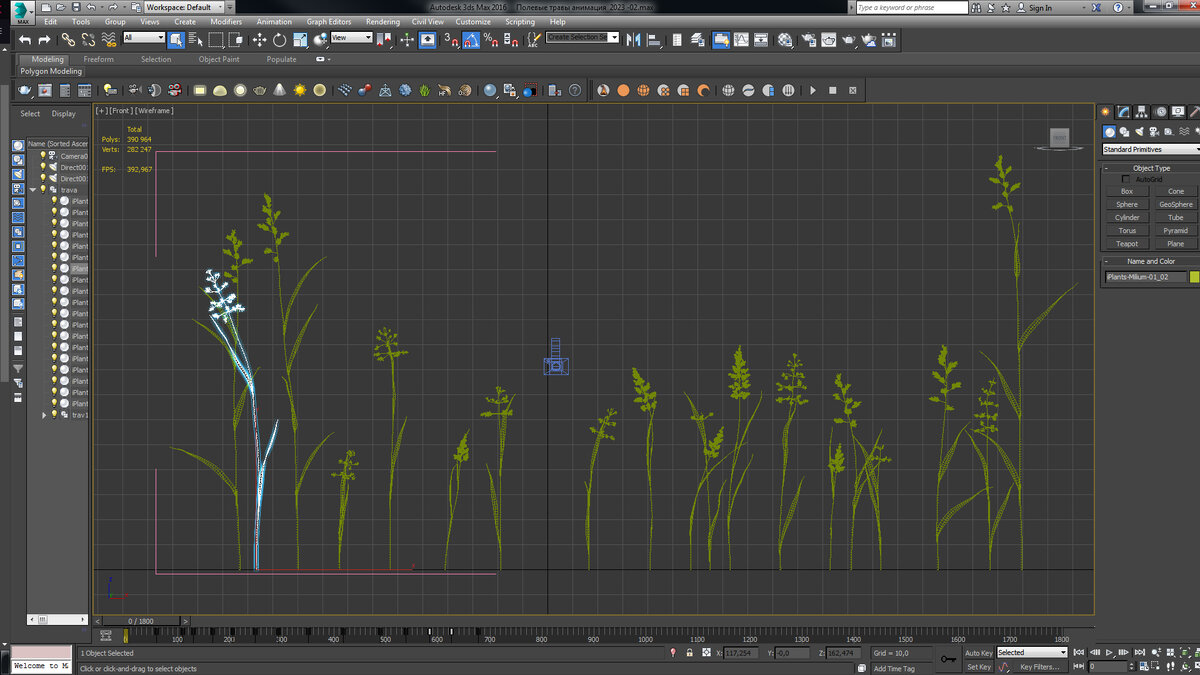Click the Set Key button
The height and width of the screenshot is (675, 1200).
(978, 667)
